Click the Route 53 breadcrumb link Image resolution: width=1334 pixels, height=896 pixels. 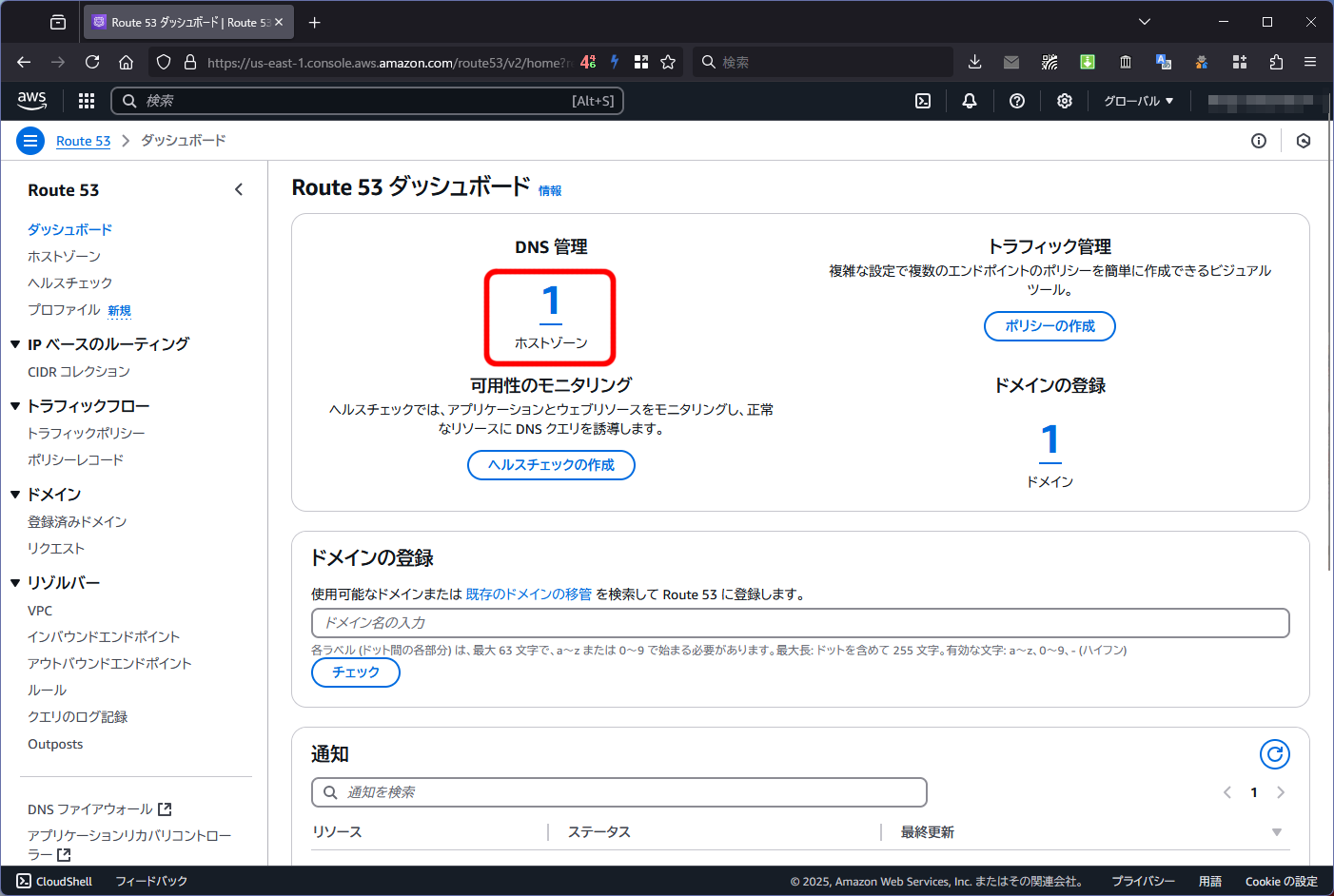point(83,141)
